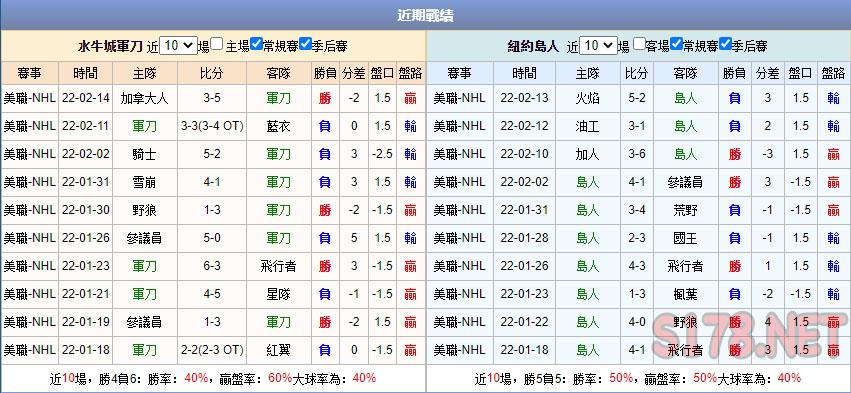The width and height of the screenshot is (851, 393).
Task: Click the away team 藍衣
Action: (x=279, y=126)
